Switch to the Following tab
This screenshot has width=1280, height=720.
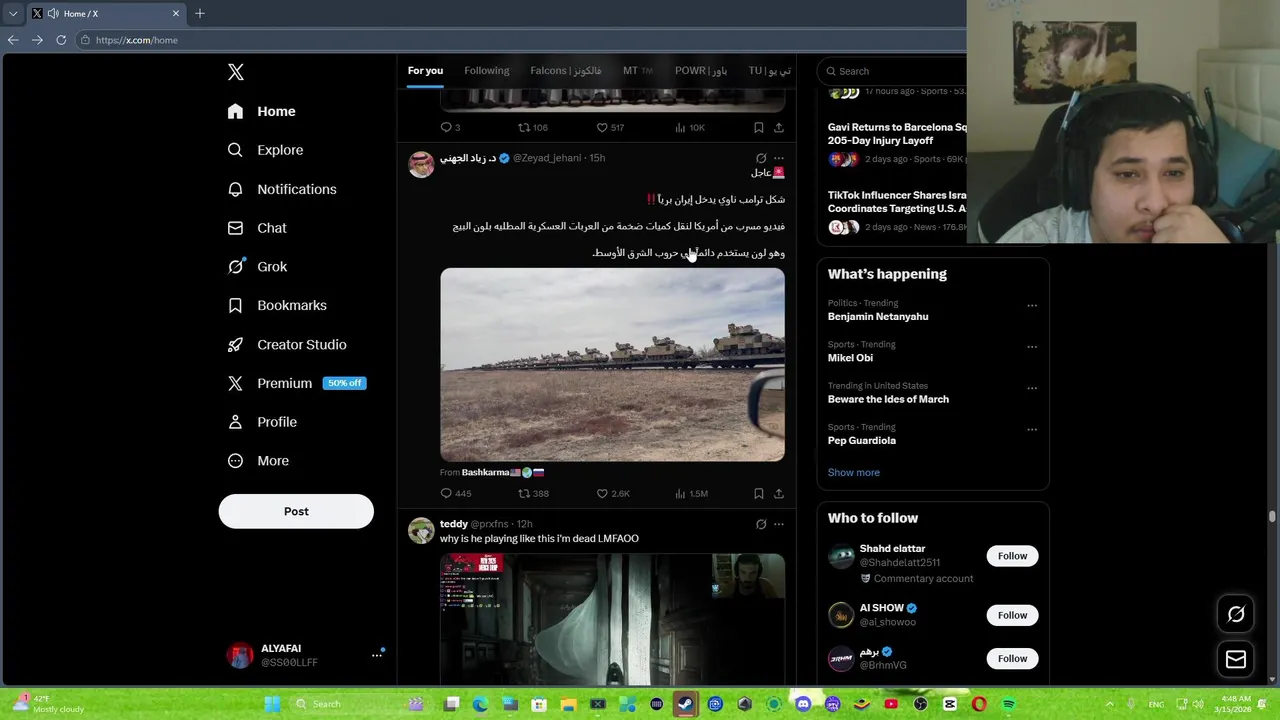[487, 71]
